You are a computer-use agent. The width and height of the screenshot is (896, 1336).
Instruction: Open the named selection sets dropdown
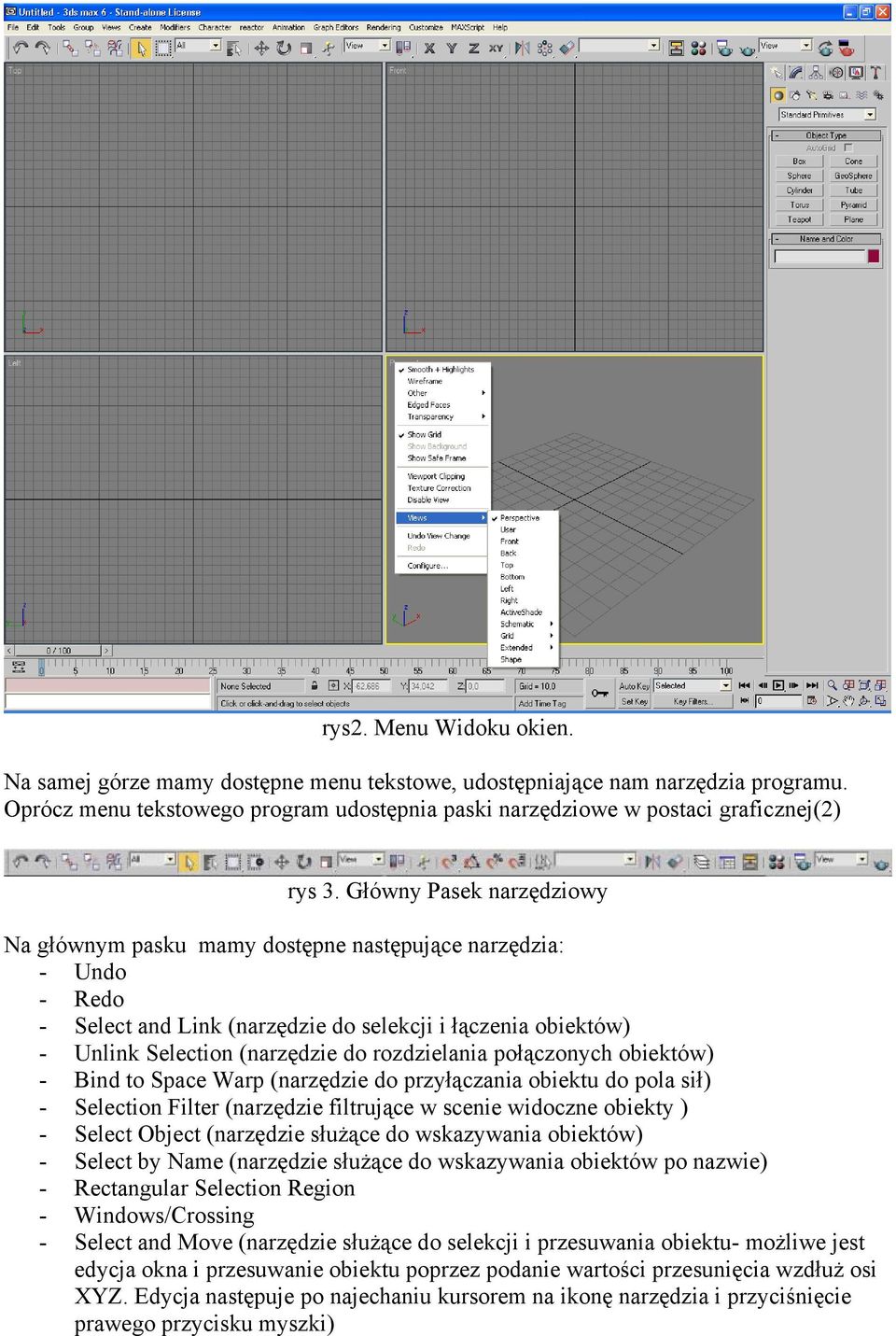[x=620, y=46]
